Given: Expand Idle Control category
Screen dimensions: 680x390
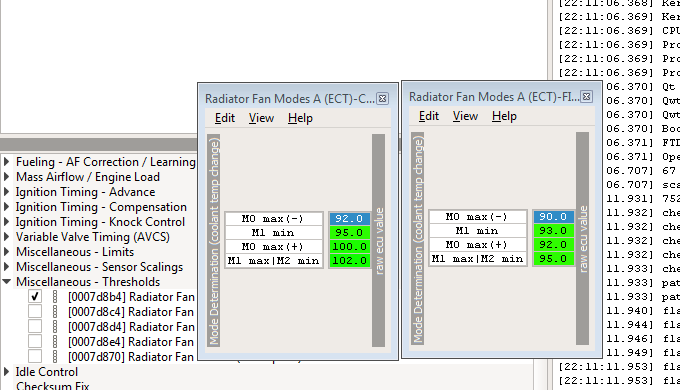Looking at the screenshot, I should (7, 372).
